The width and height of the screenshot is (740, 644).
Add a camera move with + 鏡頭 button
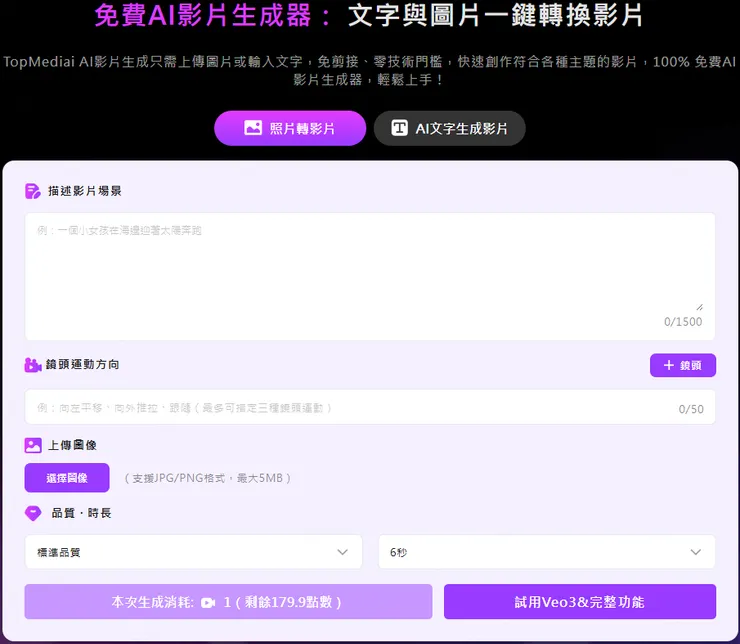click(682, 365)
